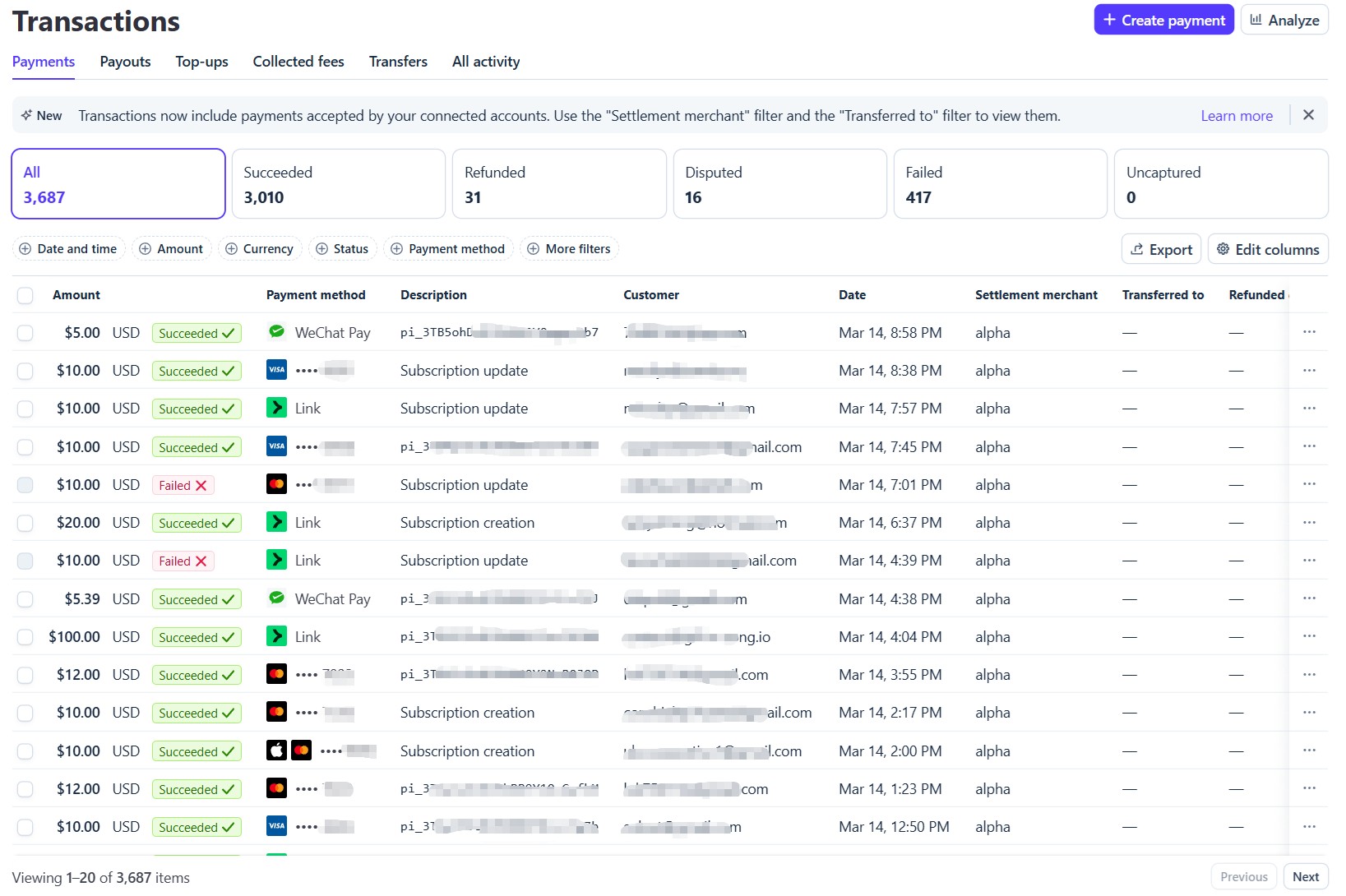Expand the Date and time filter
1346x896 pixels.
[69, 249]
